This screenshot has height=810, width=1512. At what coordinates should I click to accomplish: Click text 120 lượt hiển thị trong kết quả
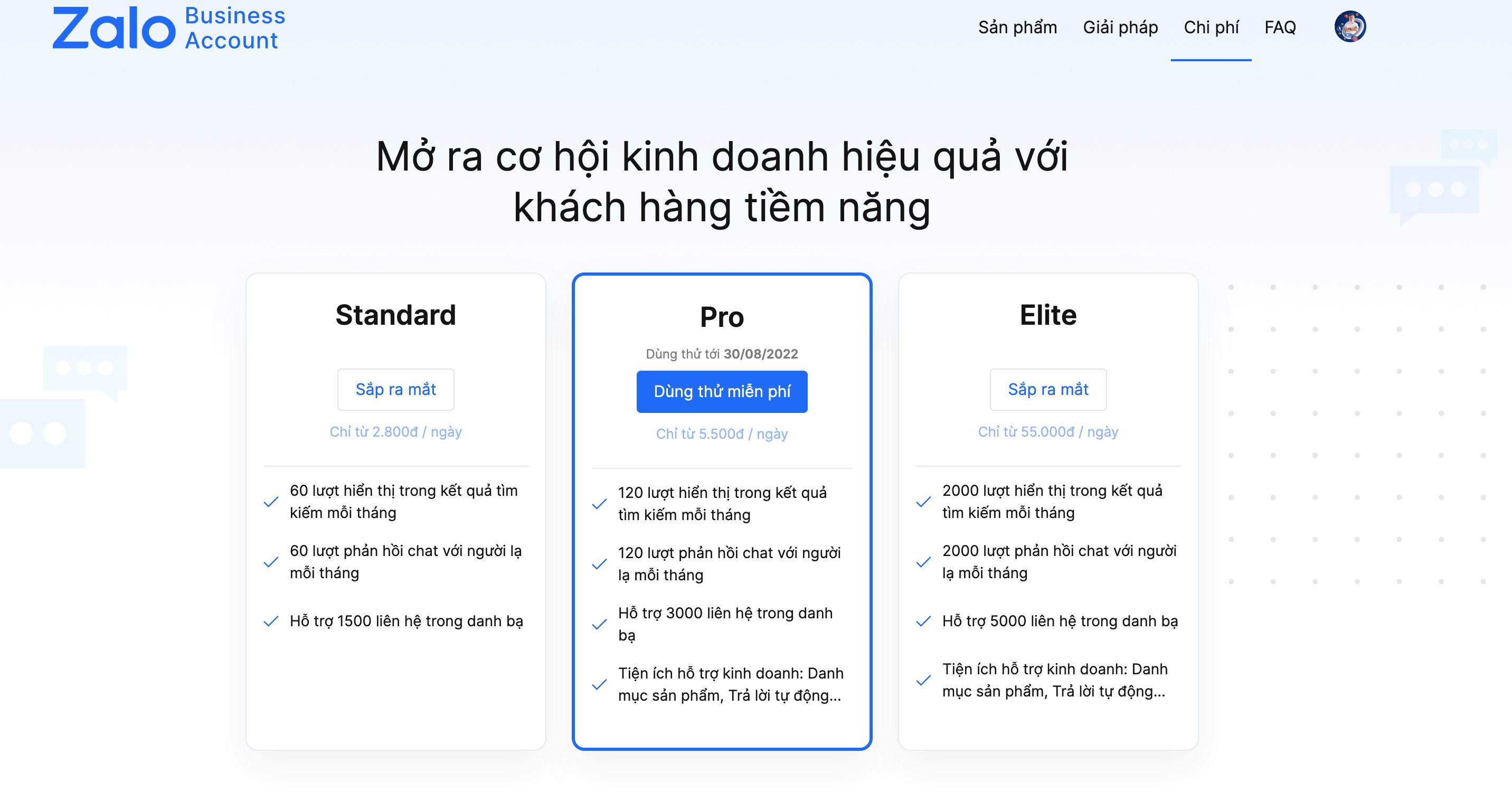[723, 504]
